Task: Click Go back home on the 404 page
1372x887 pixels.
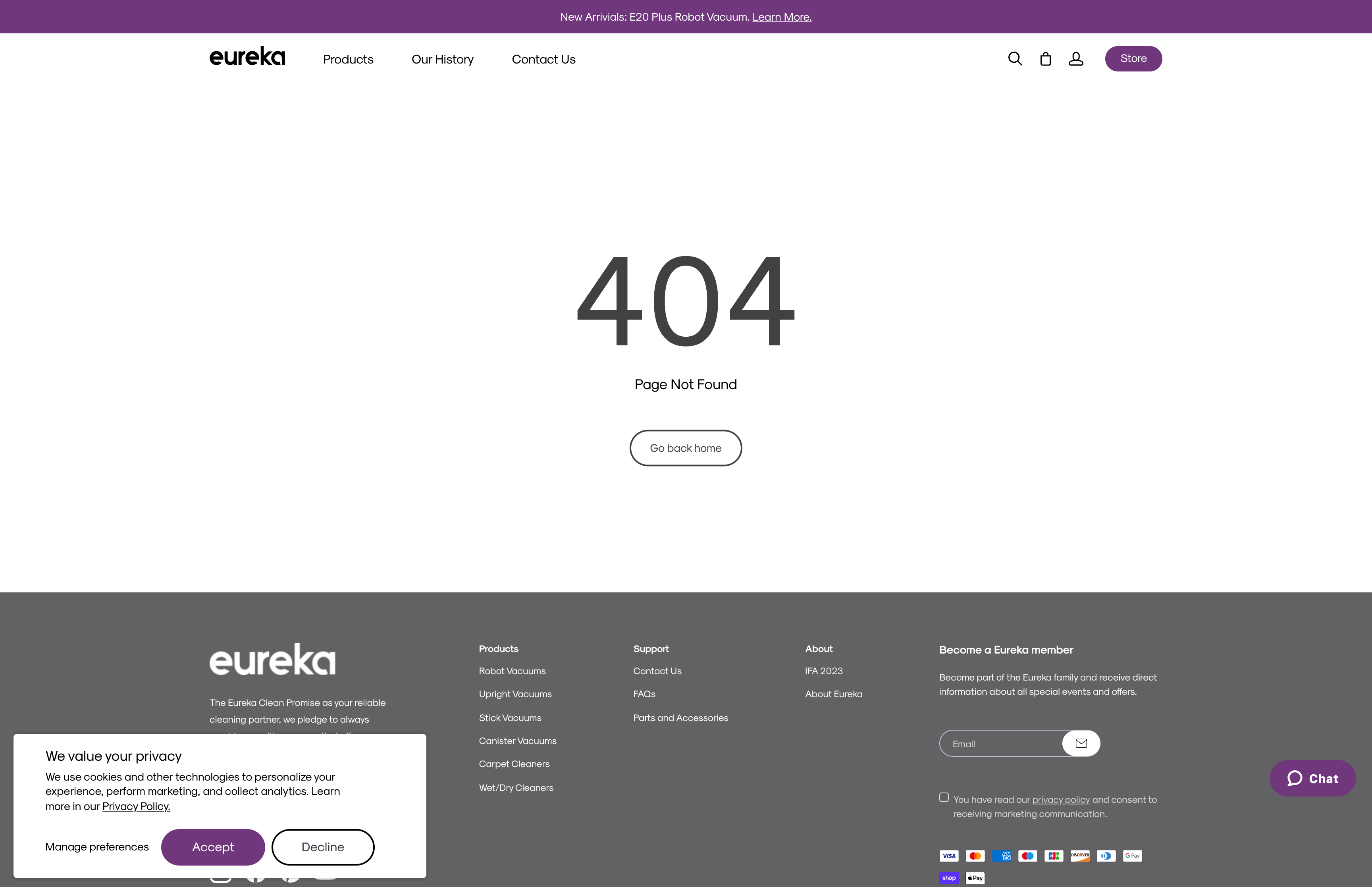Action: 686,447
